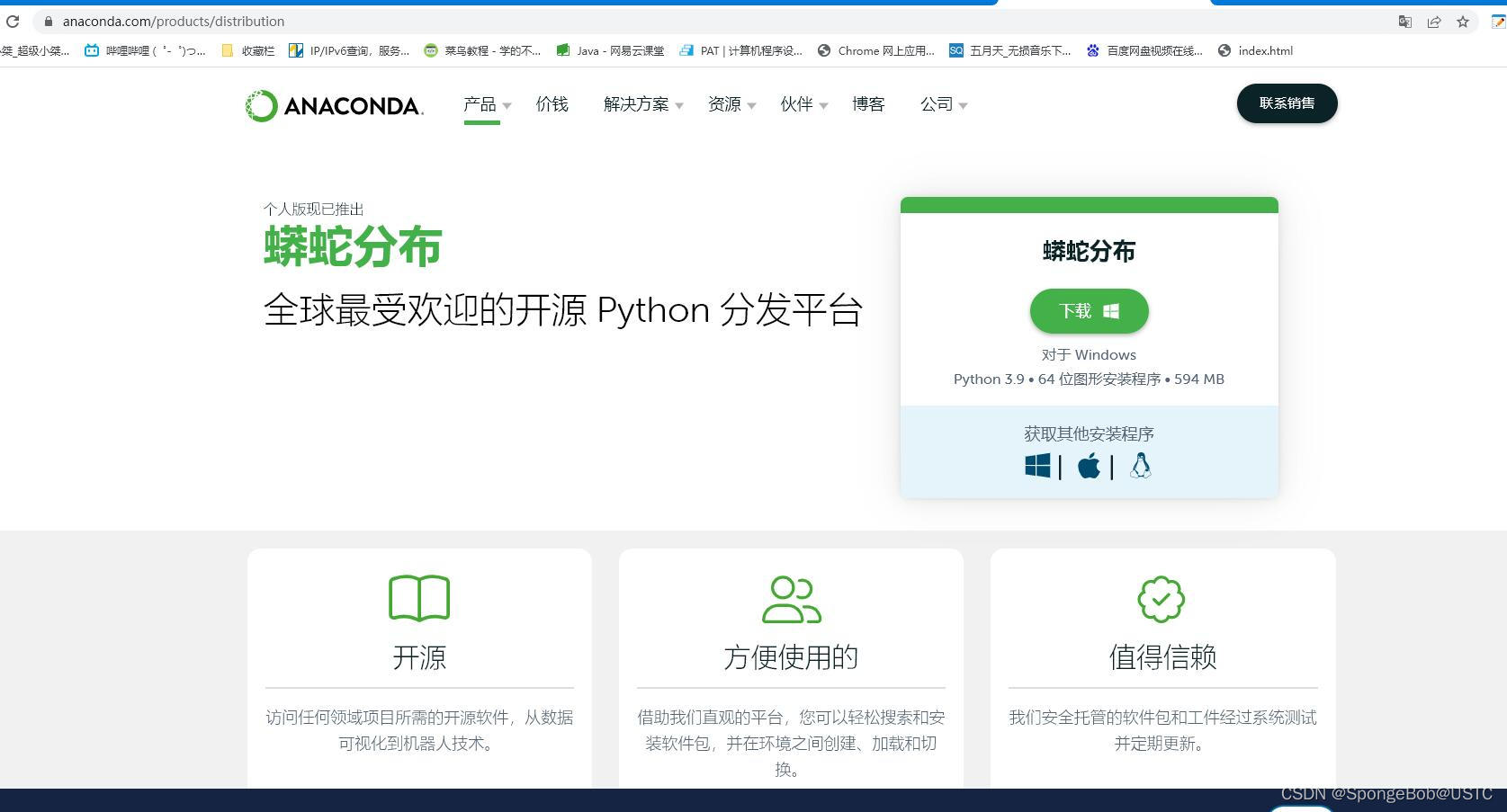The image size is (1507, 812).
Task: Click the Anaconda logo in header
Action: click(333, 104)
